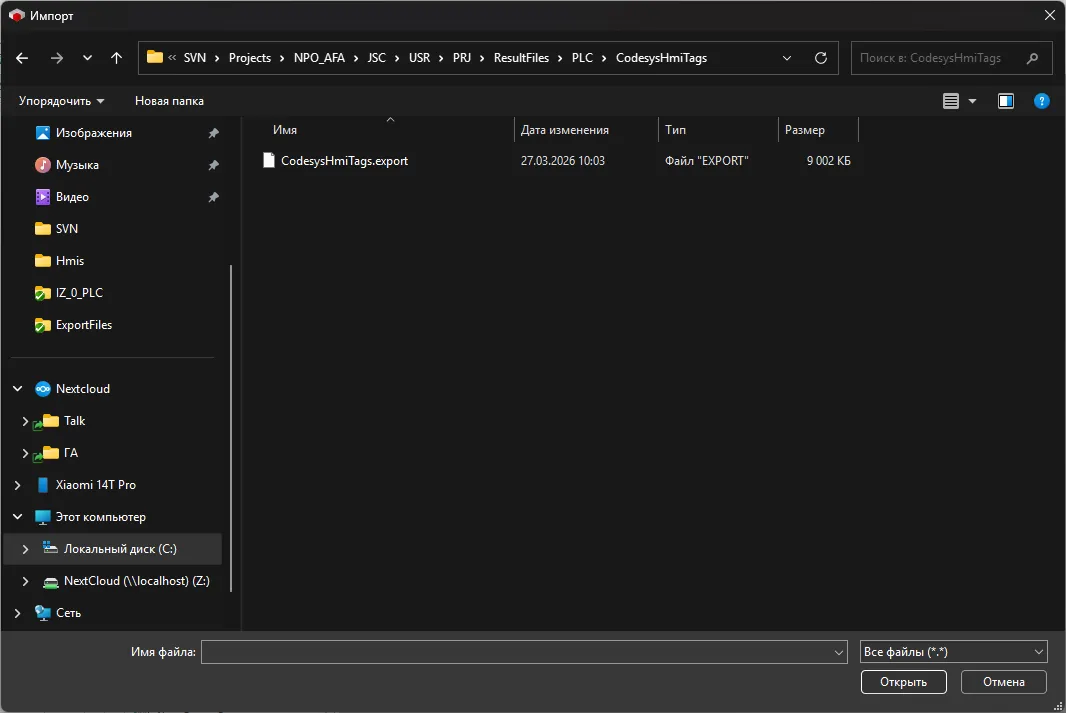Click the Отмена button
This screenshot has height=713, width=1066.
point(1003,682)
